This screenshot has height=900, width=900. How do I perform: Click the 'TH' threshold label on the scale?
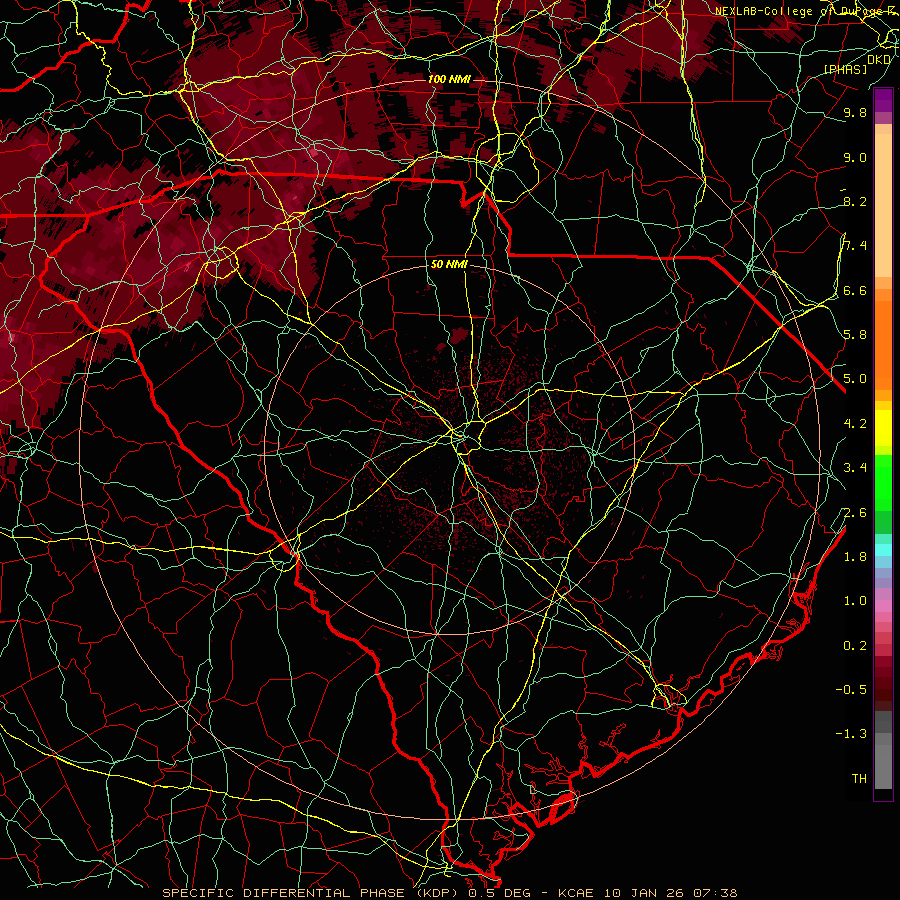[x=859, y=779]
